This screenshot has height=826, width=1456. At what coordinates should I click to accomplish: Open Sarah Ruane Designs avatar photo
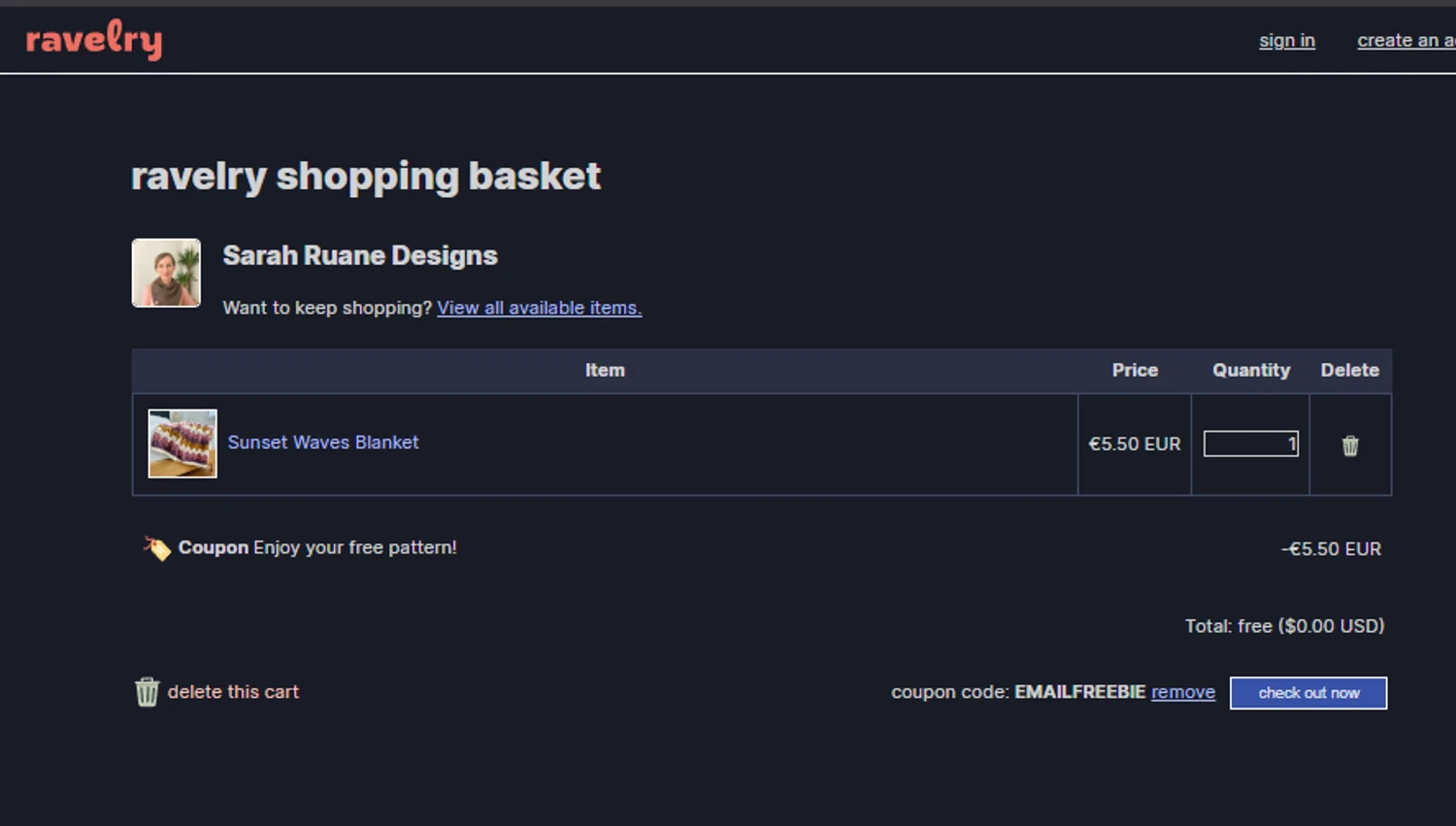point(166,273)
